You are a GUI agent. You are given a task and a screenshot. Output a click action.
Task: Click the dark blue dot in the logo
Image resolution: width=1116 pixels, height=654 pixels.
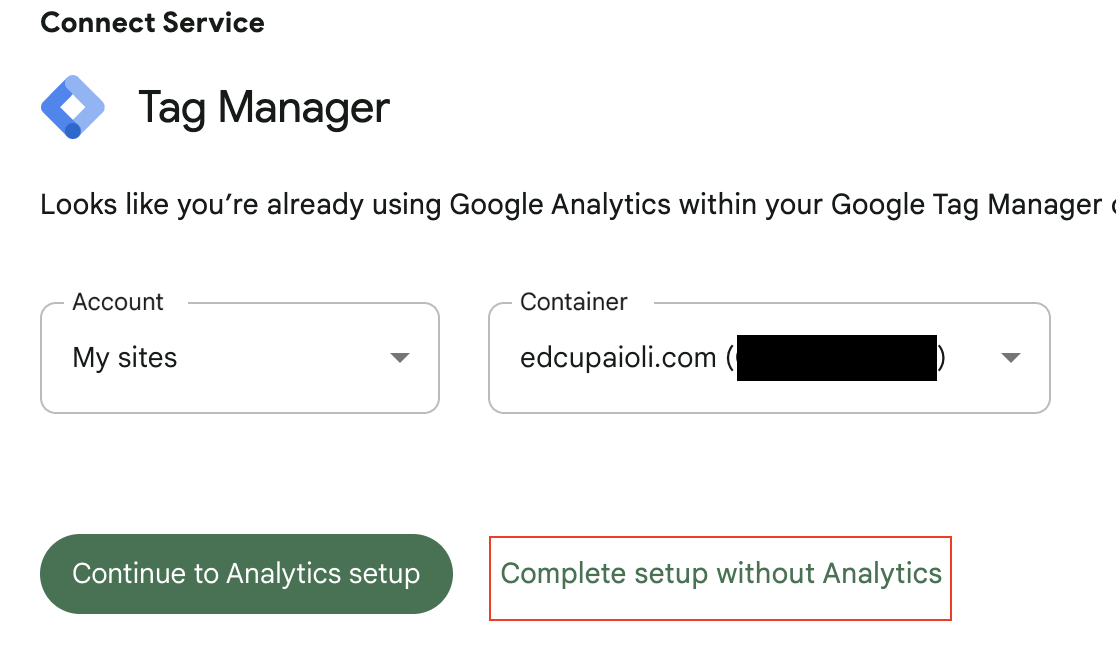(x=72, y=130)
